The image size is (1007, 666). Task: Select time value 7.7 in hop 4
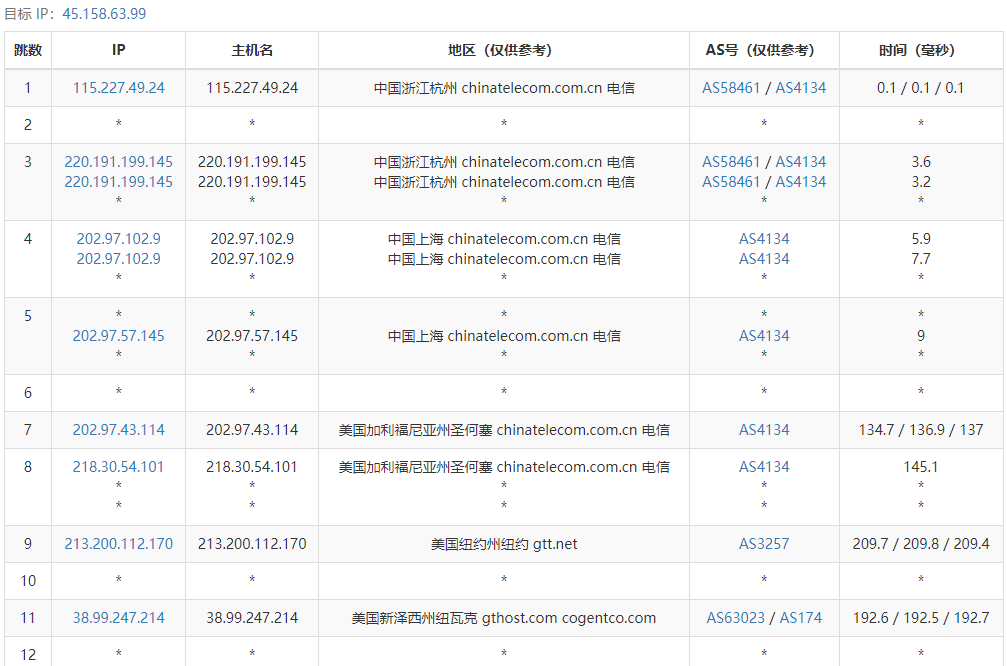[921, 259]
